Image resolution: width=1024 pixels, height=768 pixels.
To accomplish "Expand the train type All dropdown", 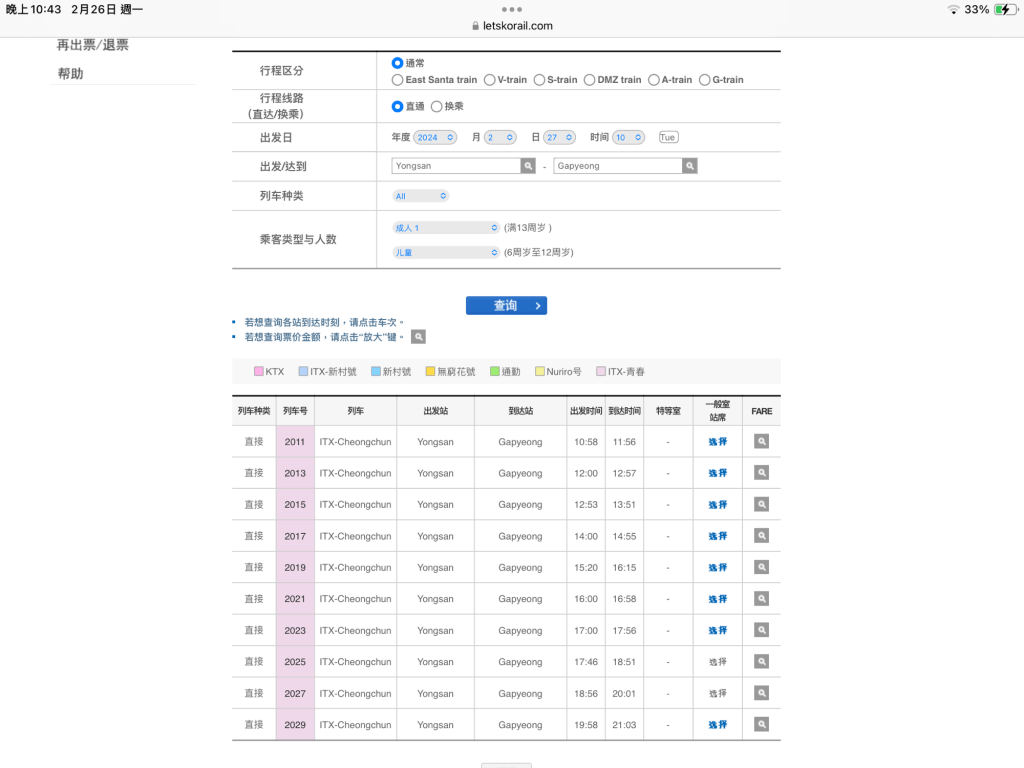I will tap(421, 196).
